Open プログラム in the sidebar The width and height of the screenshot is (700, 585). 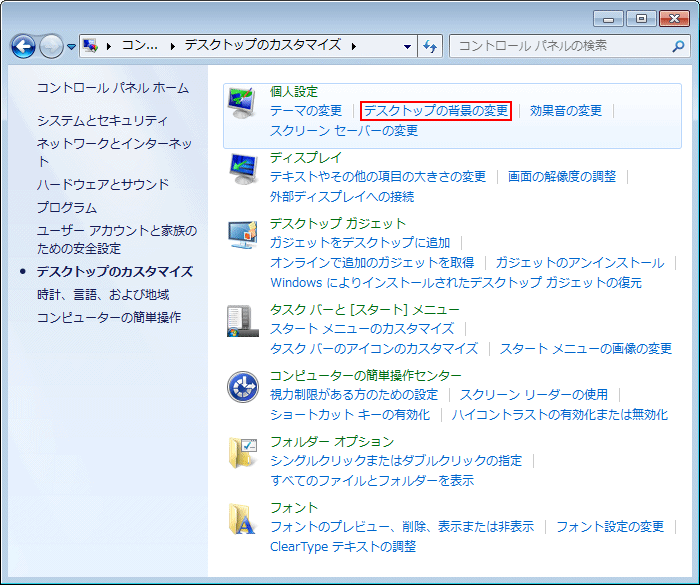tap(67, 208)
